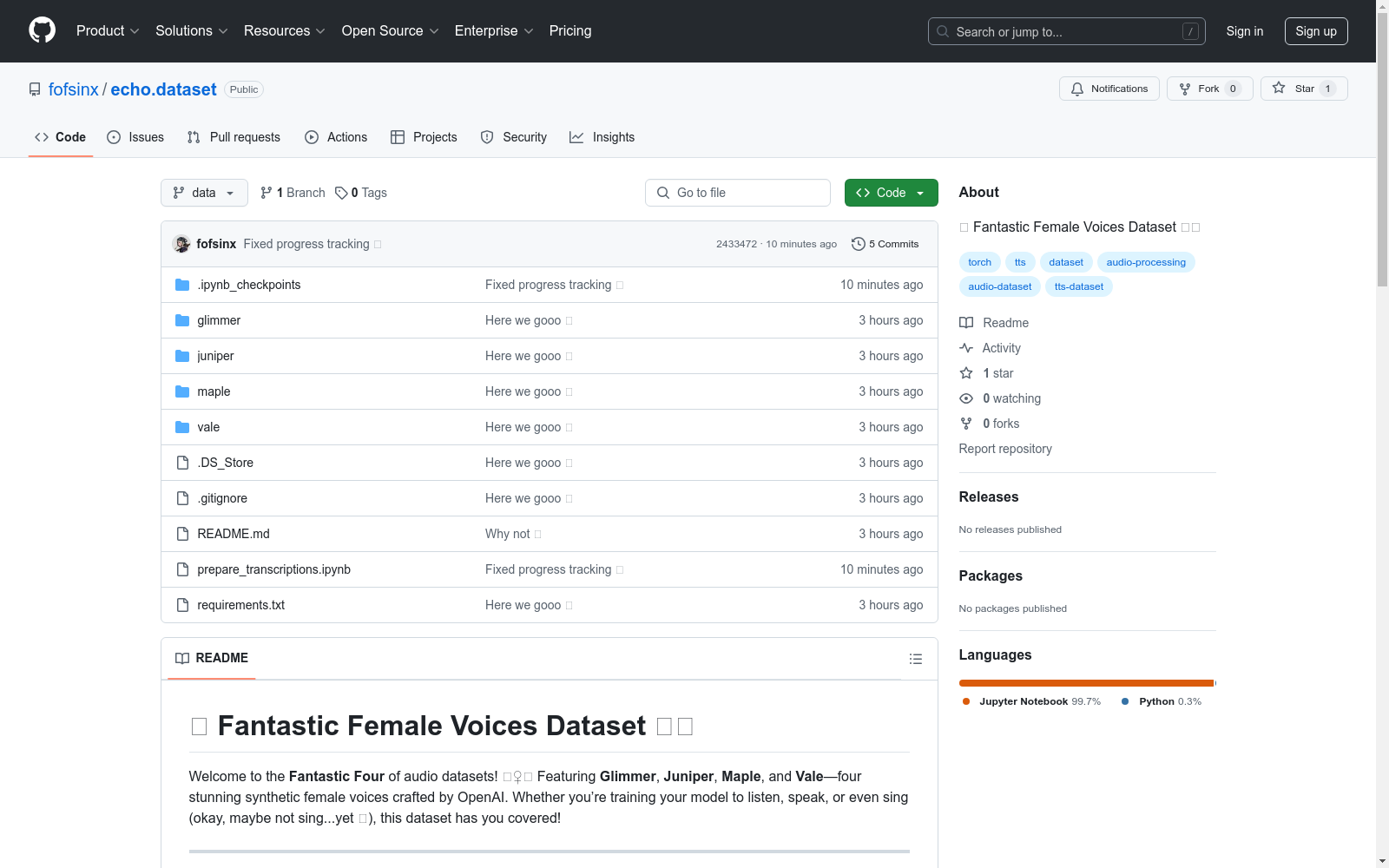This screenshot has width=1389, height=868.
Task: Star the echo.dataset repository
Action: point(1304,89)
